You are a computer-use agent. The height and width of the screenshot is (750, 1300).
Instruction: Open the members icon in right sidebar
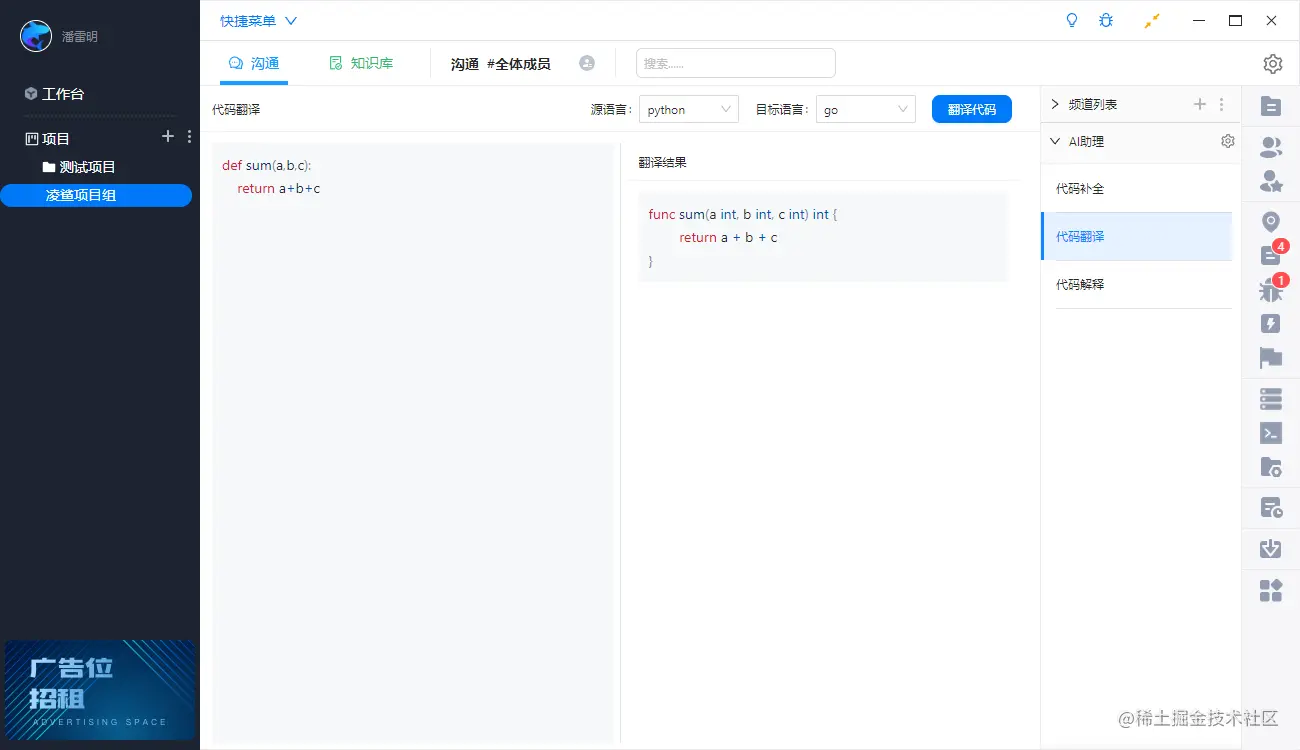click(x=1271, y=148)
